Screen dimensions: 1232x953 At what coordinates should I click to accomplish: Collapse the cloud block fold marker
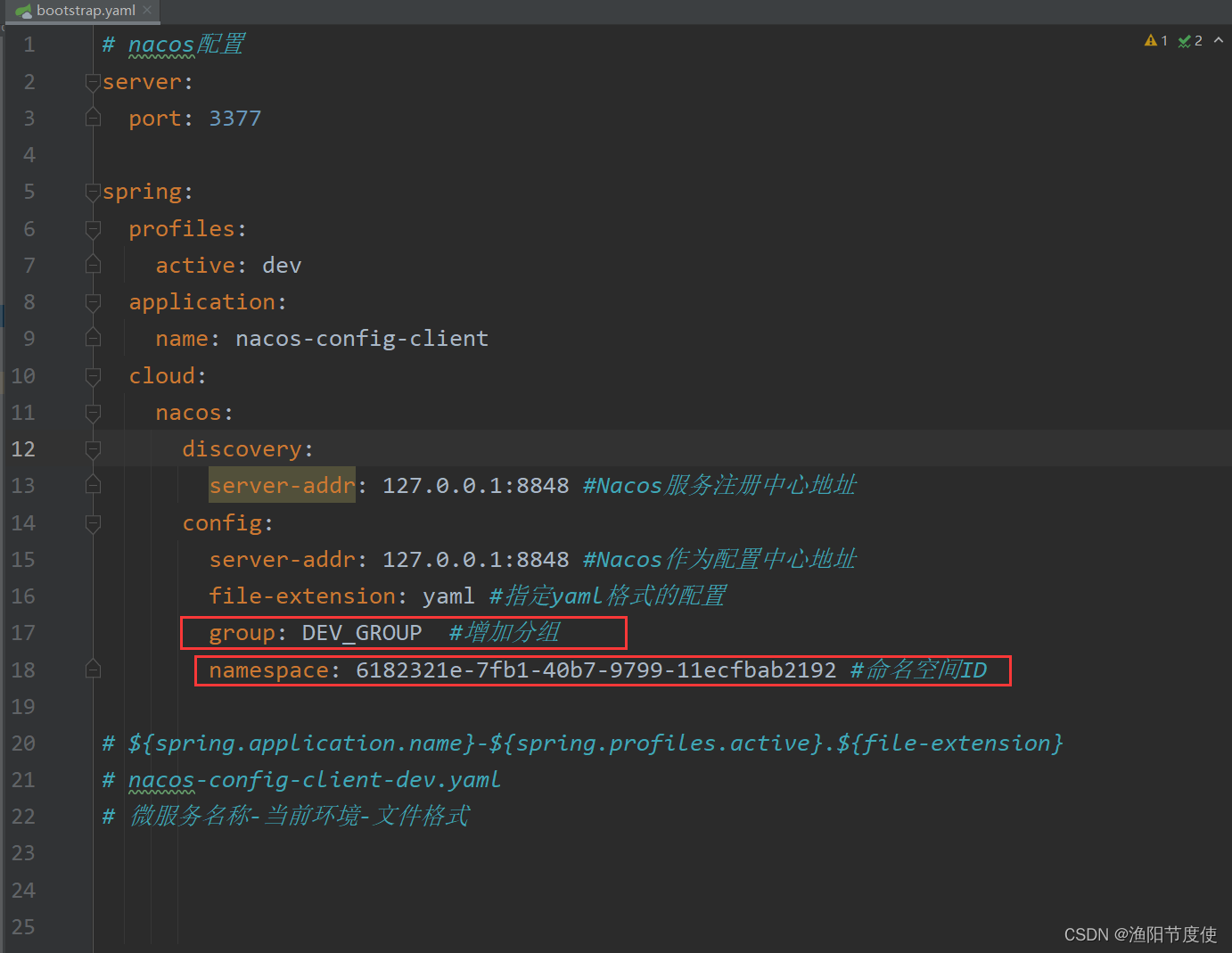click(93, 376)
